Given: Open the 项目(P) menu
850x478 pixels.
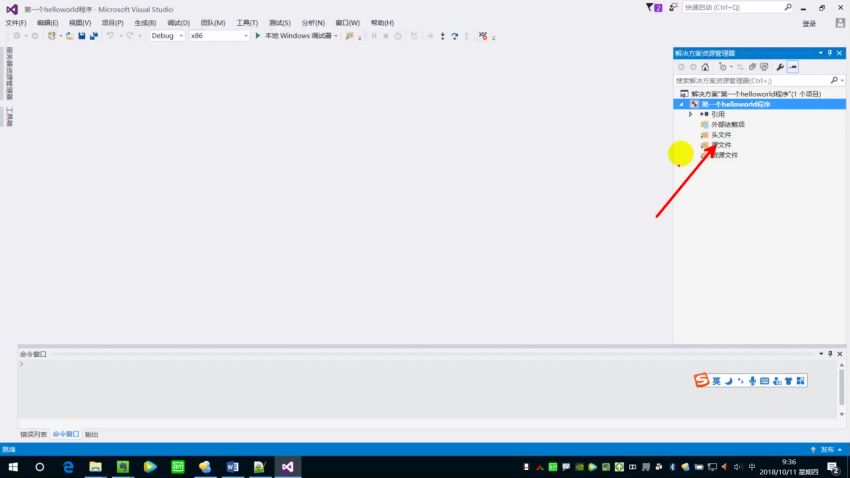Looking at the screenshot, I should tap(113, 23).
